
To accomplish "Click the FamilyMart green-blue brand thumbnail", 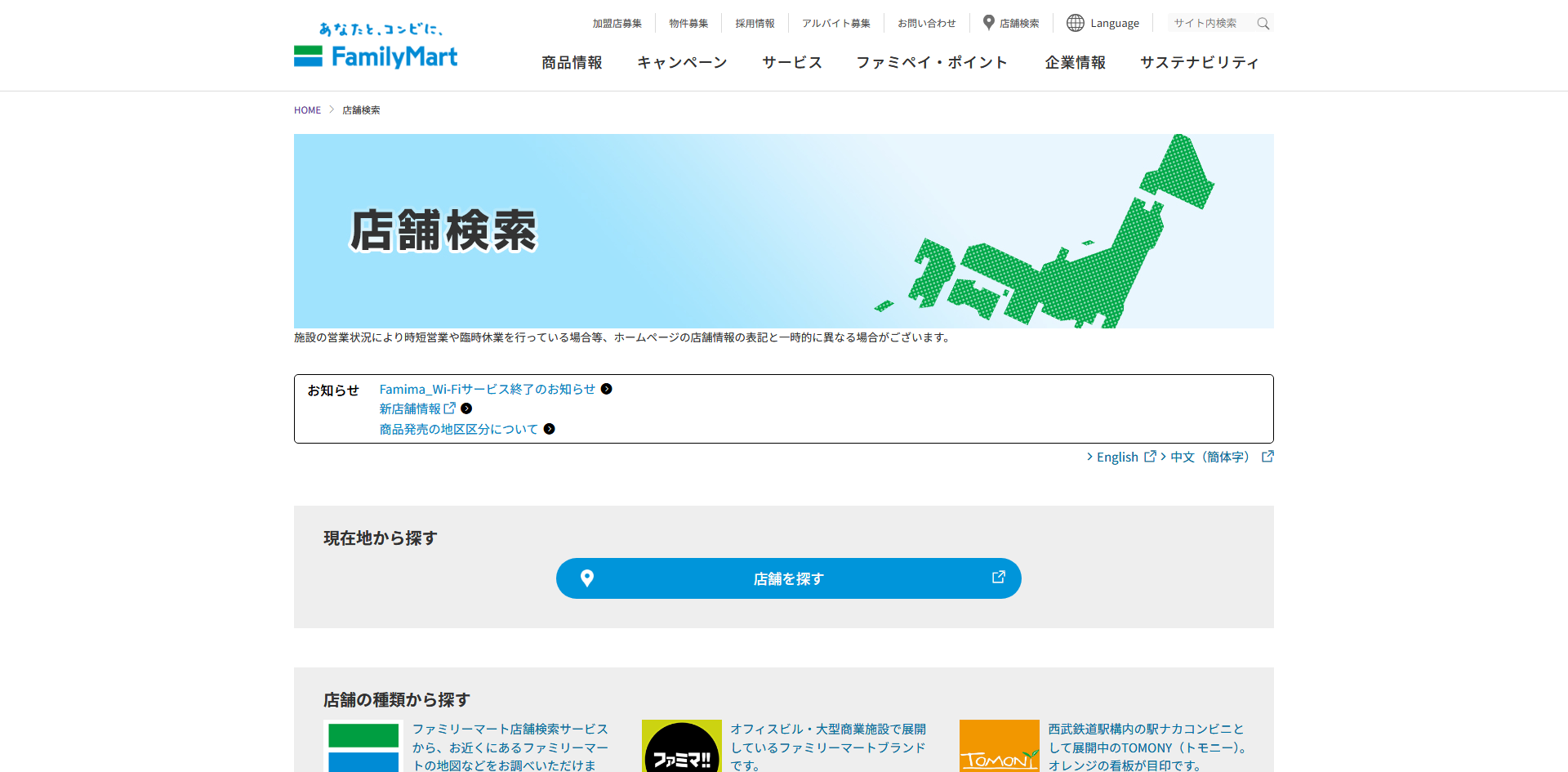I will [x=363, y=746].
